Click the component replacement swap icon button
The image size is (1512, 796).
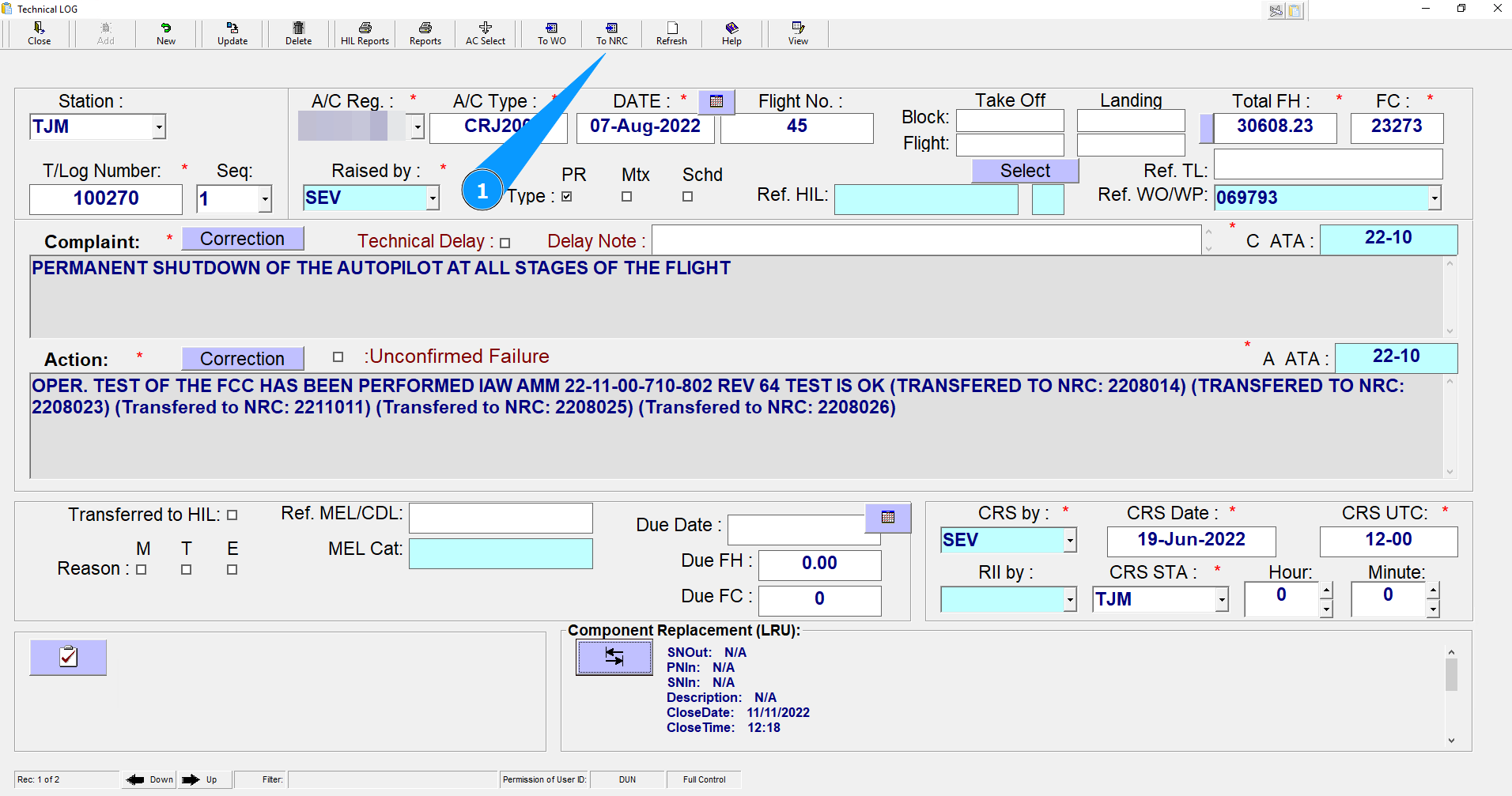coord(614,657)
